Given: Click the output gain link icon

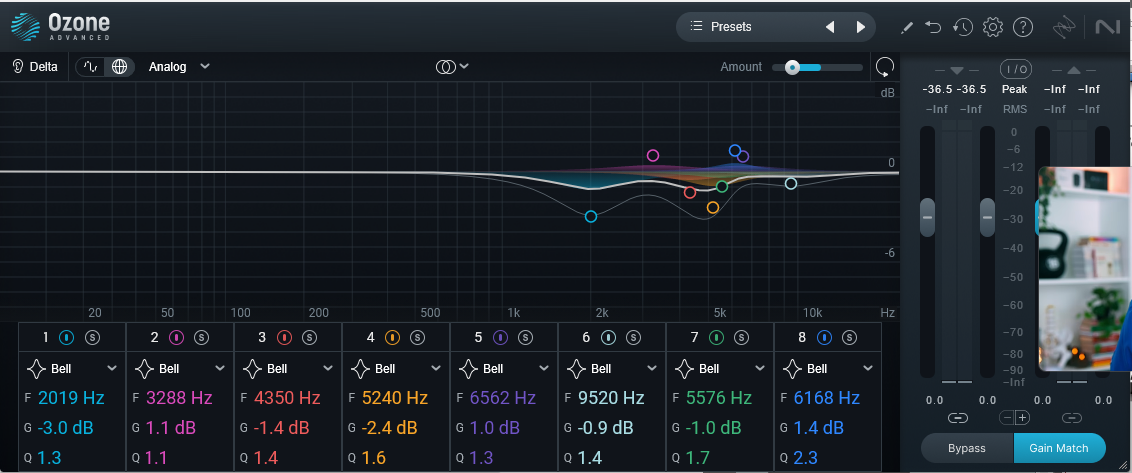Looking at the screenshot, I should 1072,417.
